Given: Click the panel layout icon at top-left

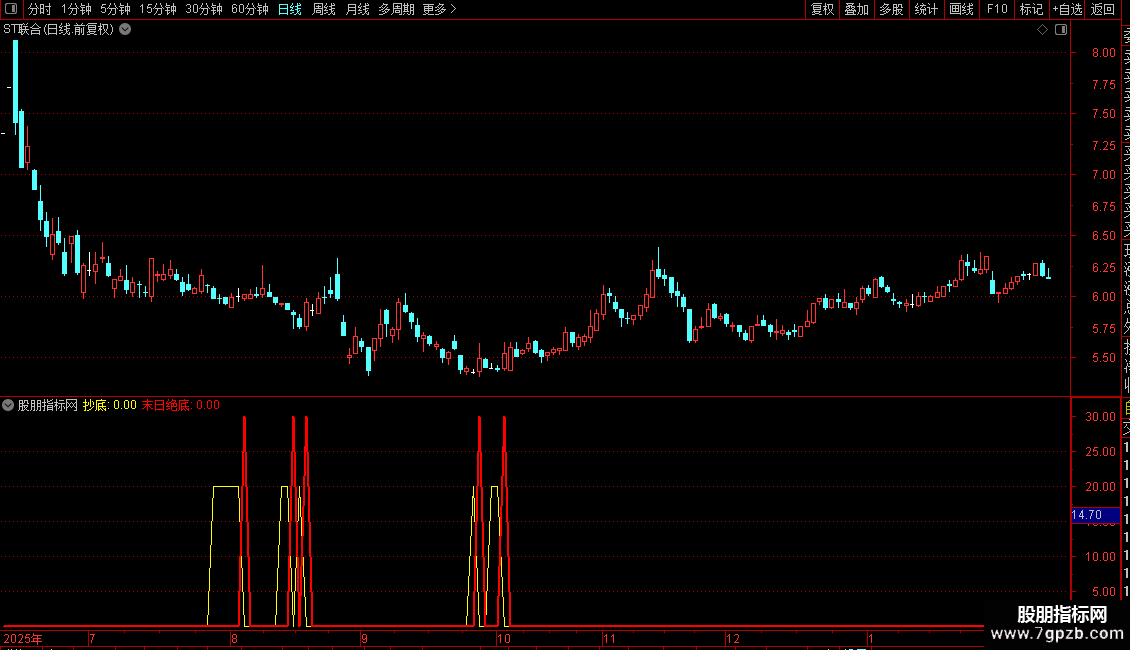Looking at the screenshot, I should 11,9.
